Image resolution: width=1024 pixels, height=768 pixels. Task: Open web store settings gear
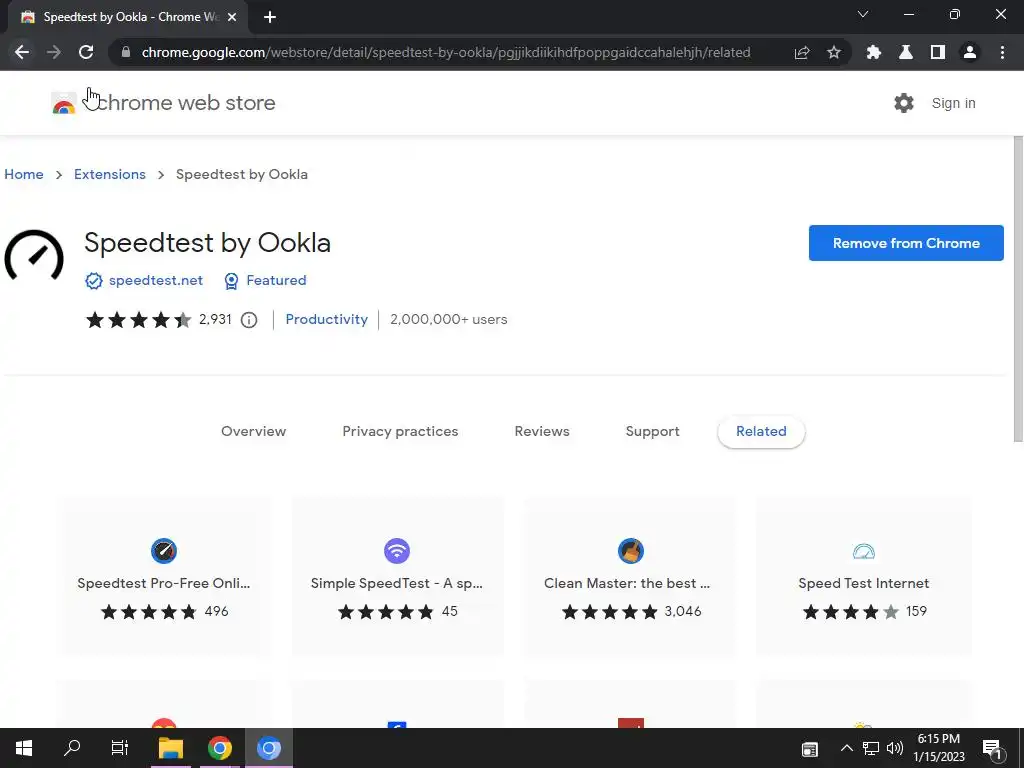coord(904,103)
